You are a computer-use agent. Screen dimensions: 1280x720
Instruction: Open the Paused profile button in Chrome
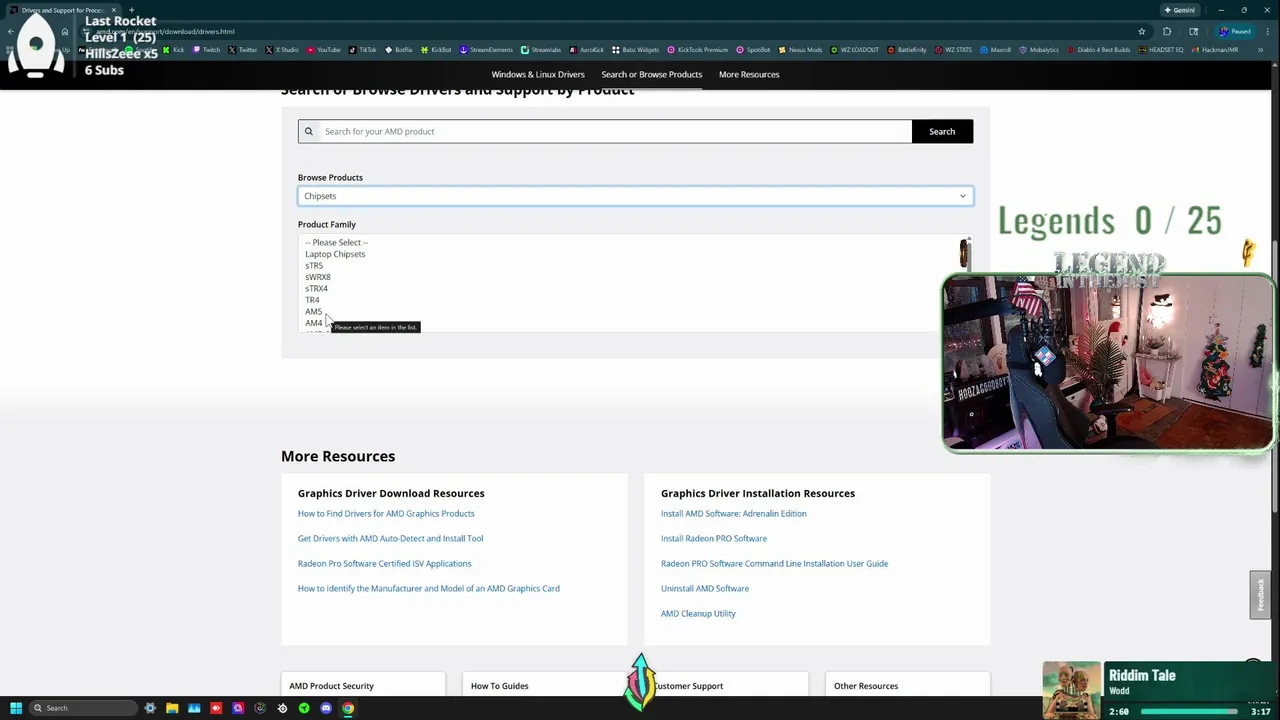1236,31
